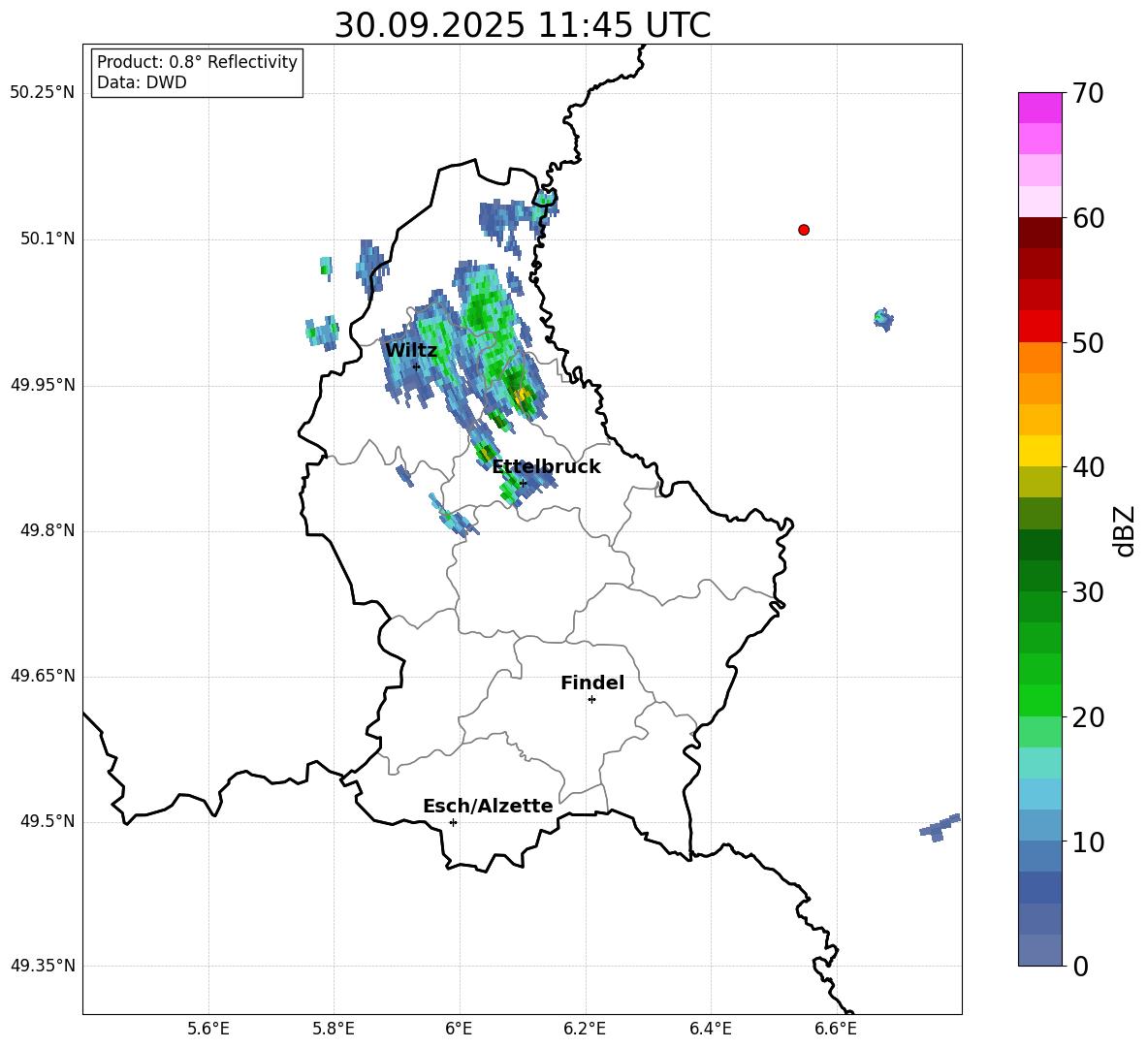This screenshot has height=1048, width=1148.
Task: Click the Ettelbruck station cross marker
Action: [523, 483]
